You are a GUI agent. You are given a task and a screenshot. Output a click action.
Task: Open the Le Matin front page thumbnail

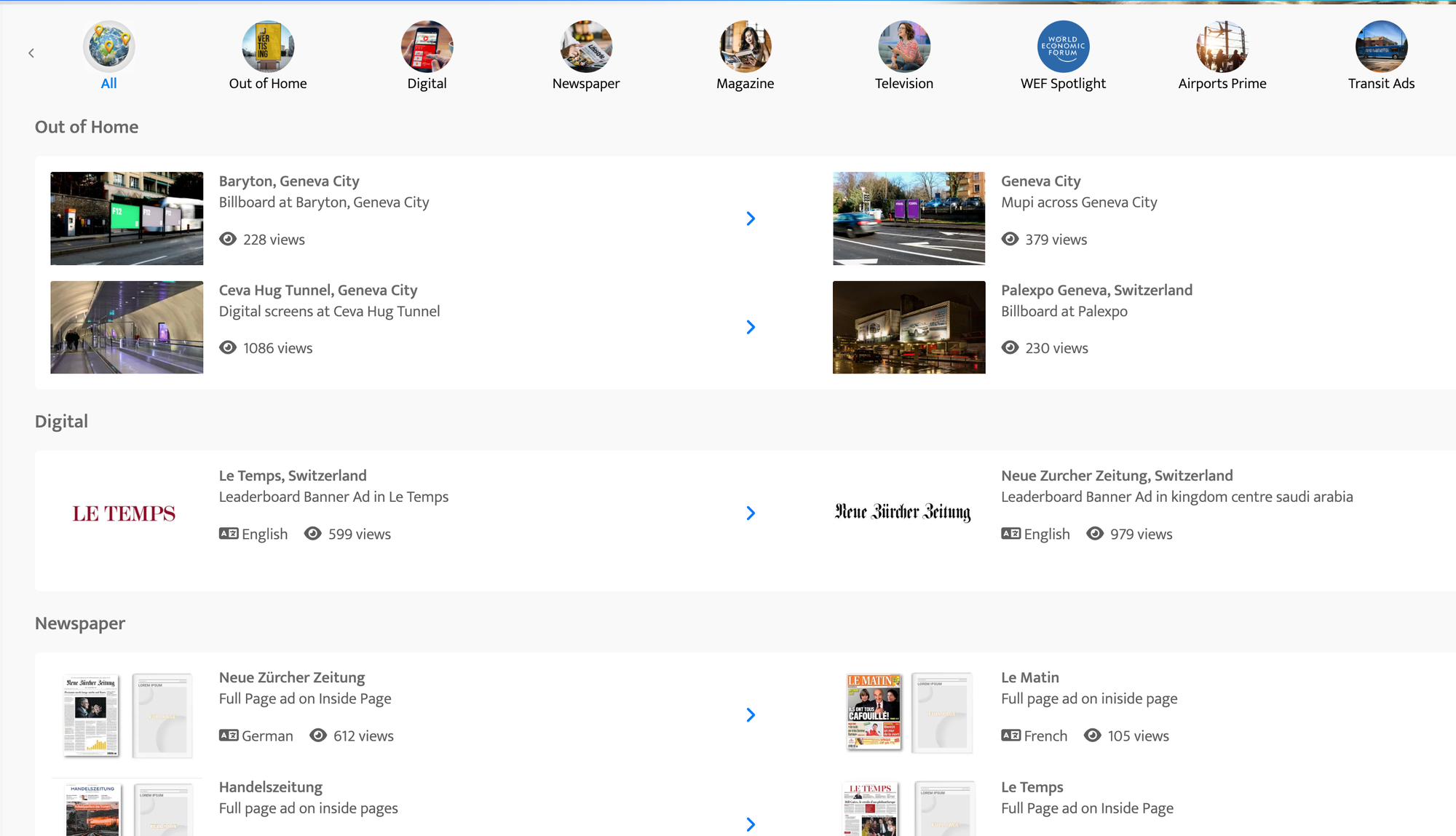click(x=874, y=711)
